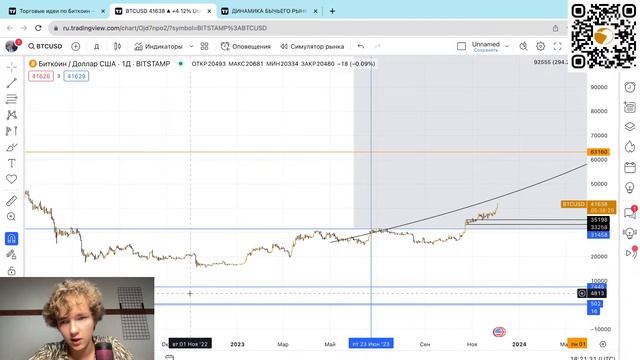Switch to BTCUSD 41638 browser tab
Viewport: 640px width, 360px height.
click(162, 11)
